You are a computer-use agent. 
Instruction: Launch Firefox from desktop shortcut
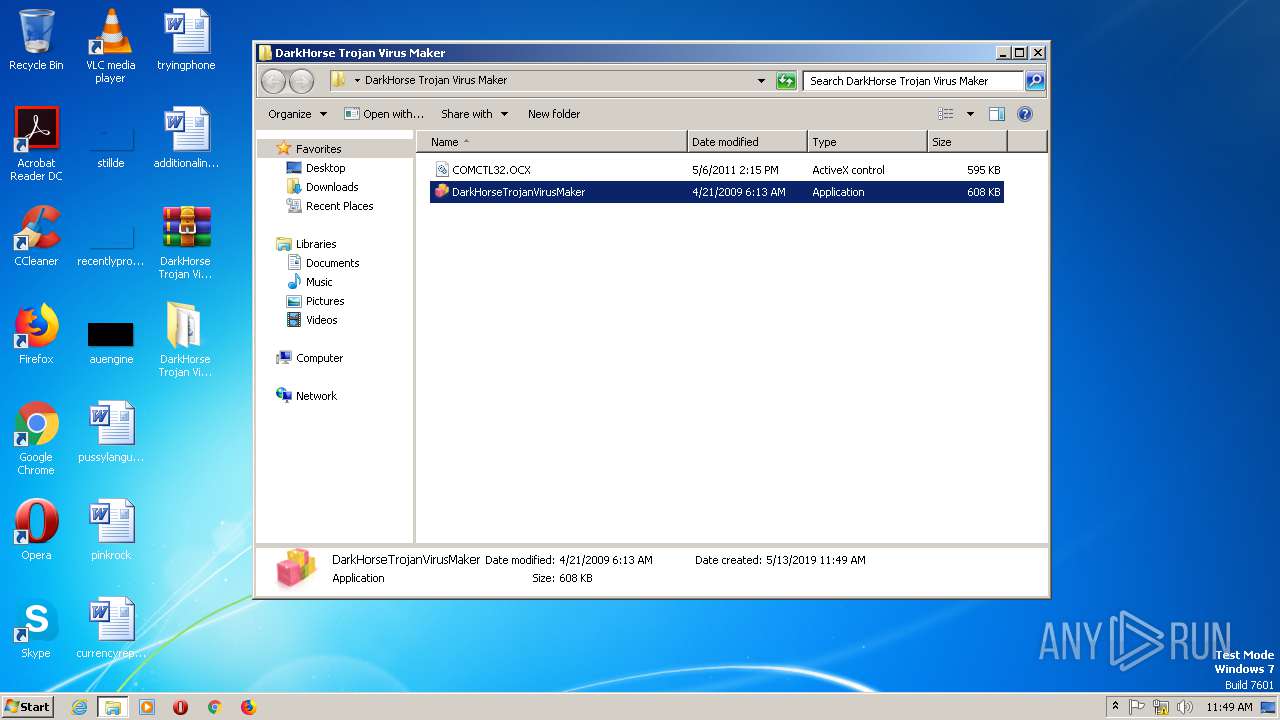36,334
